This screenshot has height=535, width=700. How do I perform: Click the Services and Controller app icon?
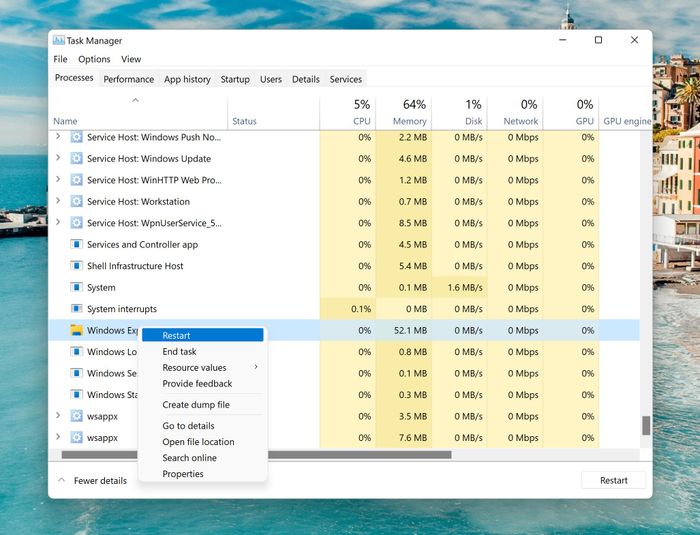tap(77, 244)
